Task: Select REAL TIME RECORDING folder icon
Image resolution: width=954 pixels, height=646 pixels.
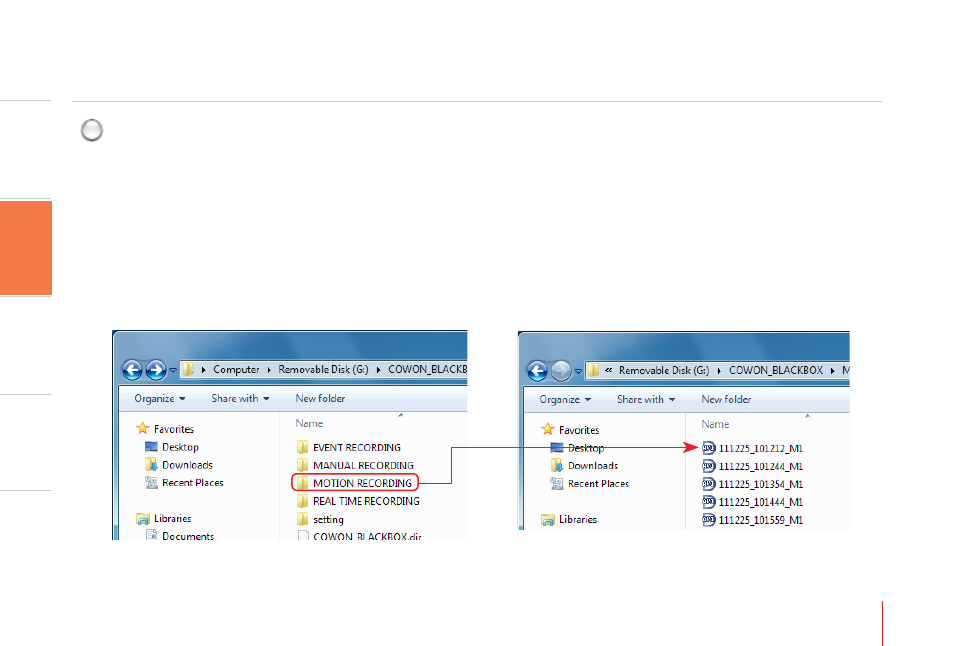Action: coord(302,501)
